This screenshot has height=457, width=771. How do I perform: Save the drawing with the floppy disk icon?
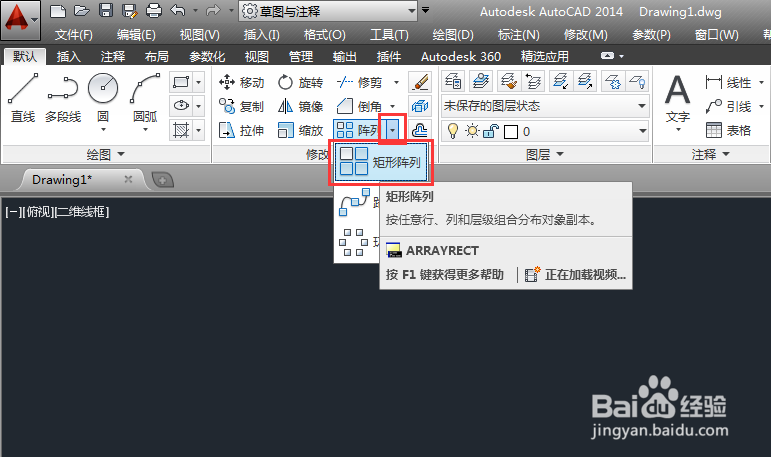tap(106, 11)
